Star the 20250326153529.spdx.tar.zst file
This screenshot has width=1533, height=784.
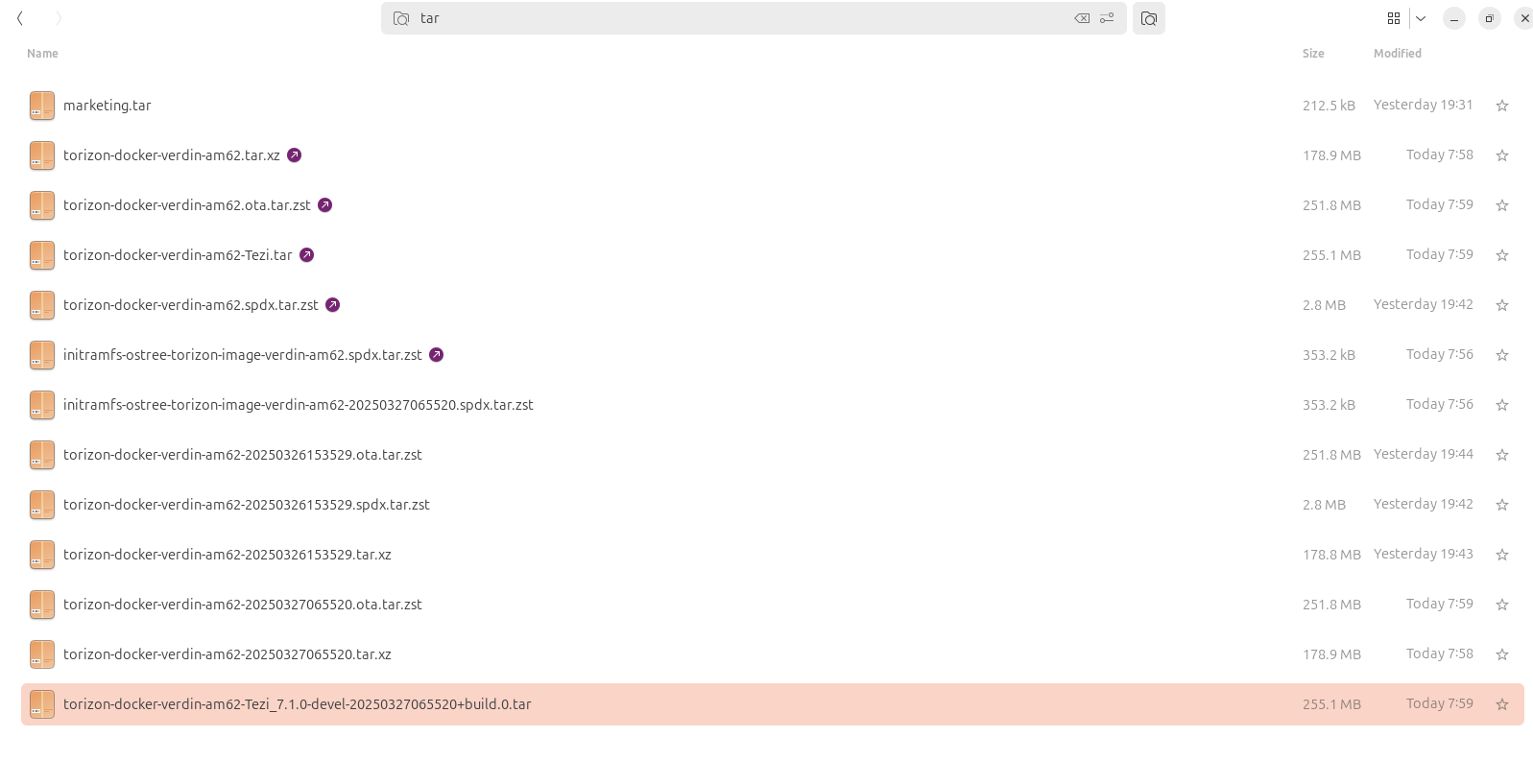click(1502, 505)
